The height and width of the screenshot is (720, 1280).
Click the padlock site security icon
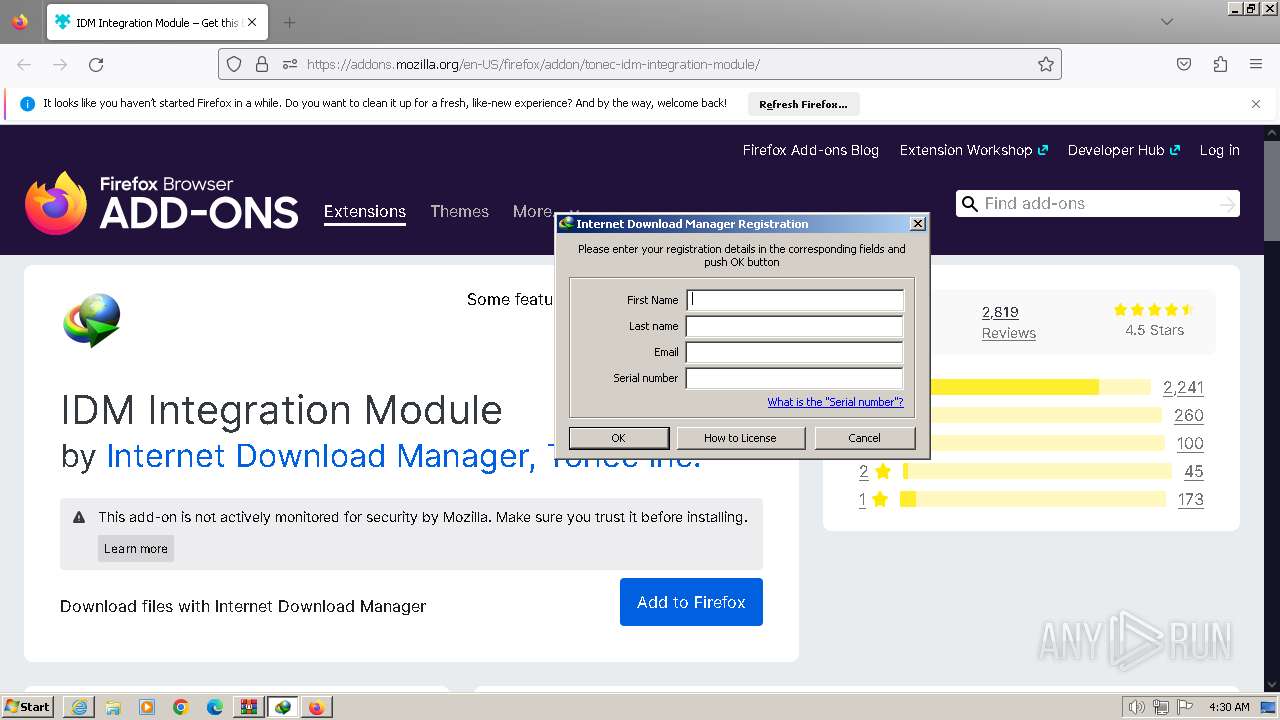point(262,64)
